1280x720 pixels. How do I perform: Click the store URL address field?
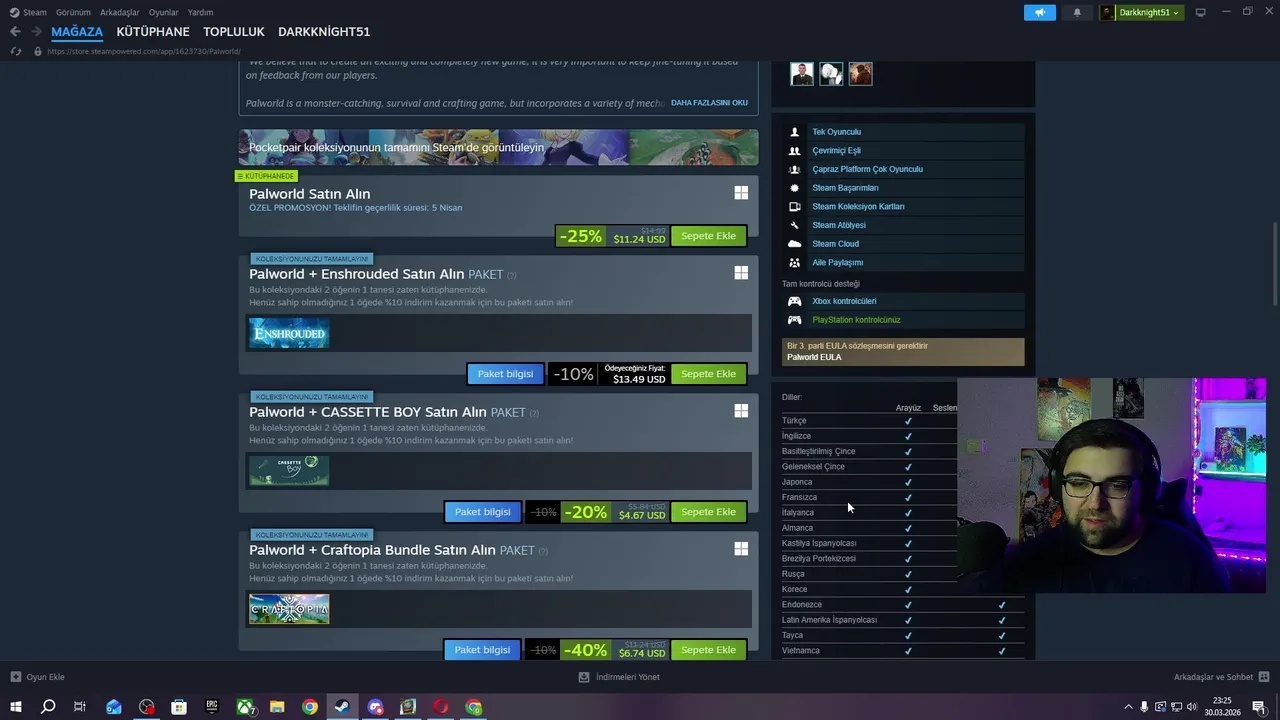click(144, 51)
